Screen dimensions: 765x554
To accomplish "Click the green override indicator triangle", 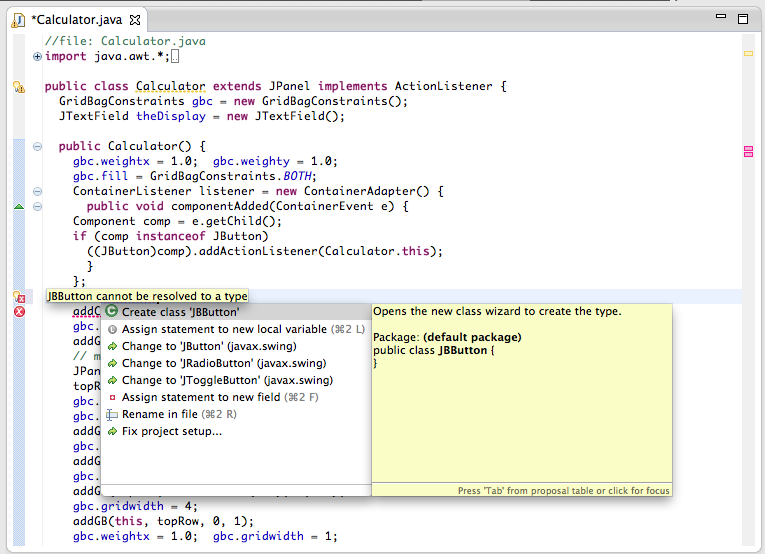I will (x=19, y=207).
